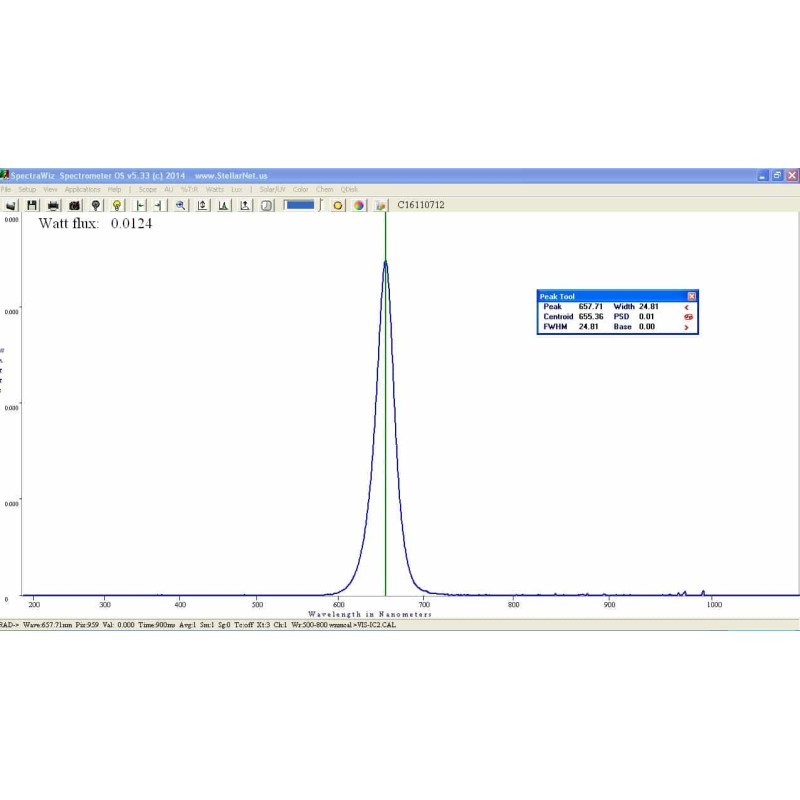Move to previous peak with left arrow
This screenshot has width=800, height=800.
tap(687, 307)
